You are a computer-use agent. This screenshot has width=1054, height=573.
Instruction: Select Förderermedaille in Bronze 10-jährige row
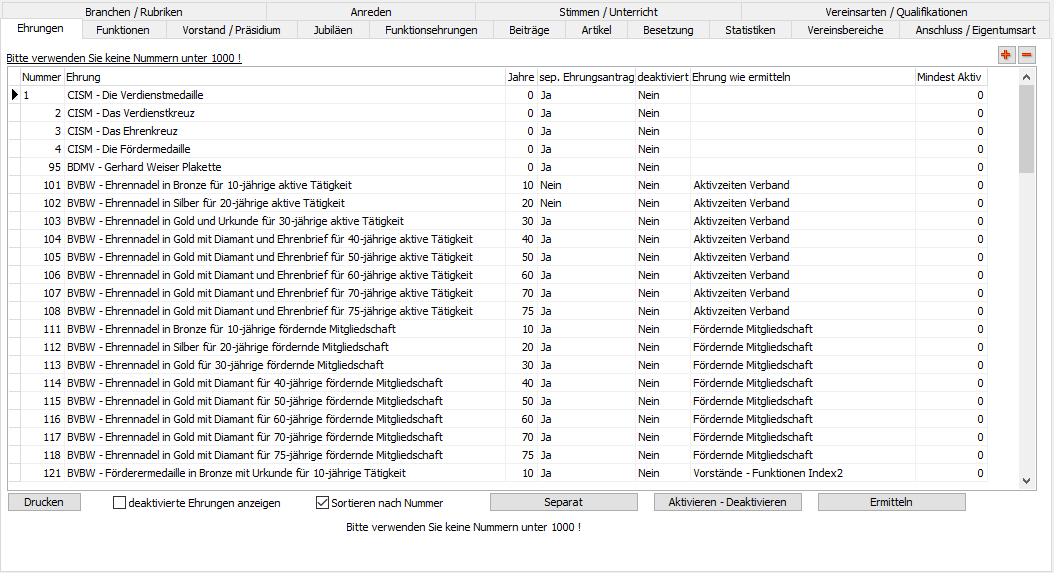point(497,473)
